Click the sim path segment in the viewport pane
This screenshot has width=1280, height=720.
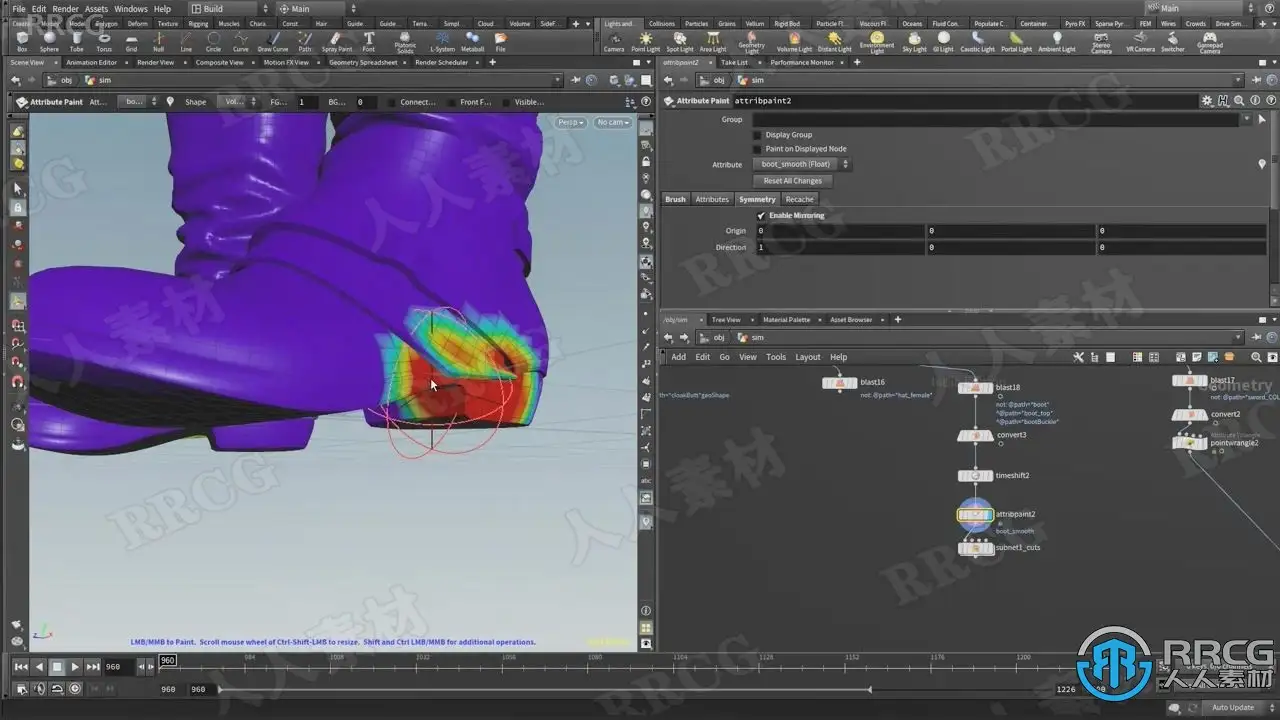click(x=99, y=81)
